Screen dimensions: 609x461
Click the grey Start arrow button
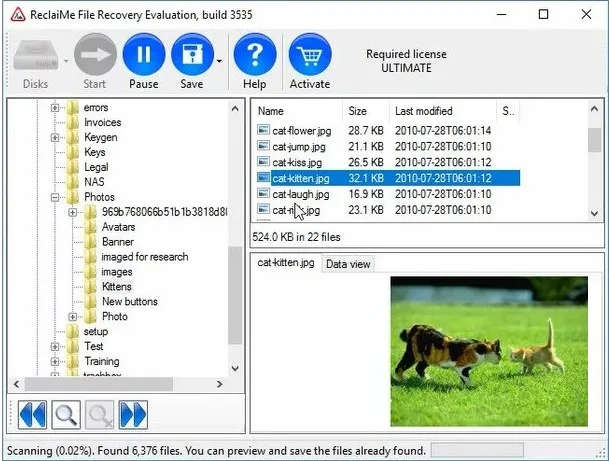click(x=95, y=54)
